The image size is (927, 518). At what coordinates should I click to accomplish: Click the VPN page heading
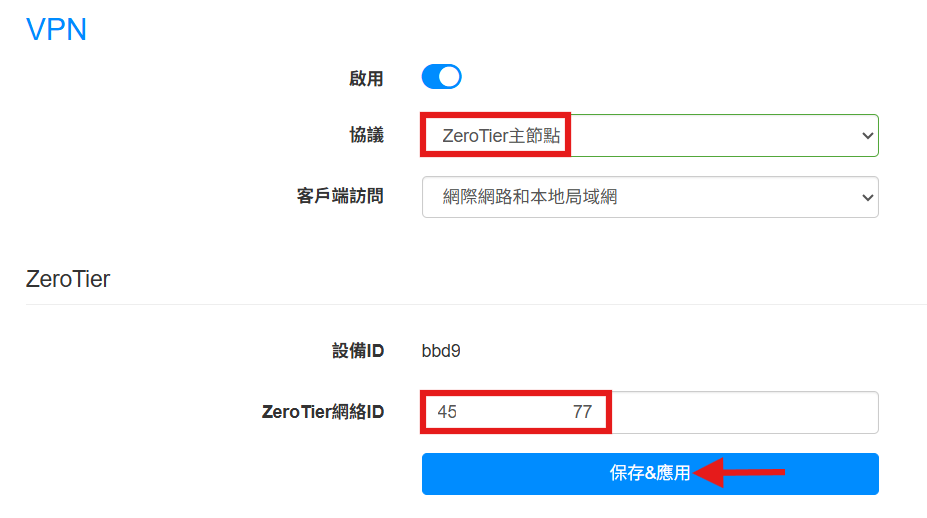[x=56, y=30]
